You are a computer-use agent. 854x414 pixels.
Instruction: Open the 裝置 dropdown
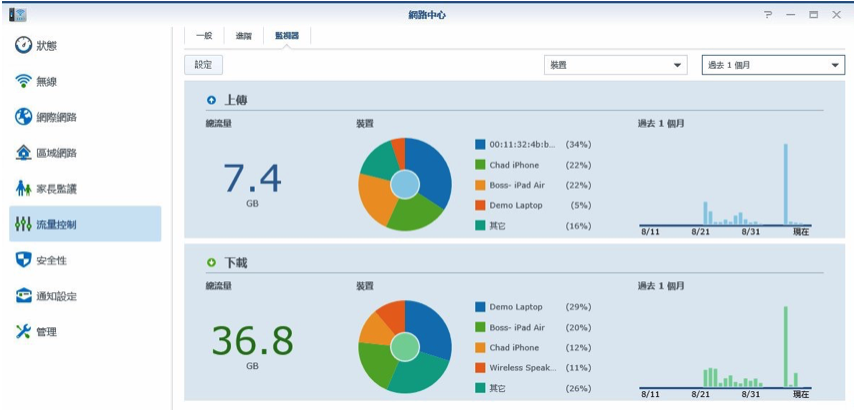(x=615, y=65)
